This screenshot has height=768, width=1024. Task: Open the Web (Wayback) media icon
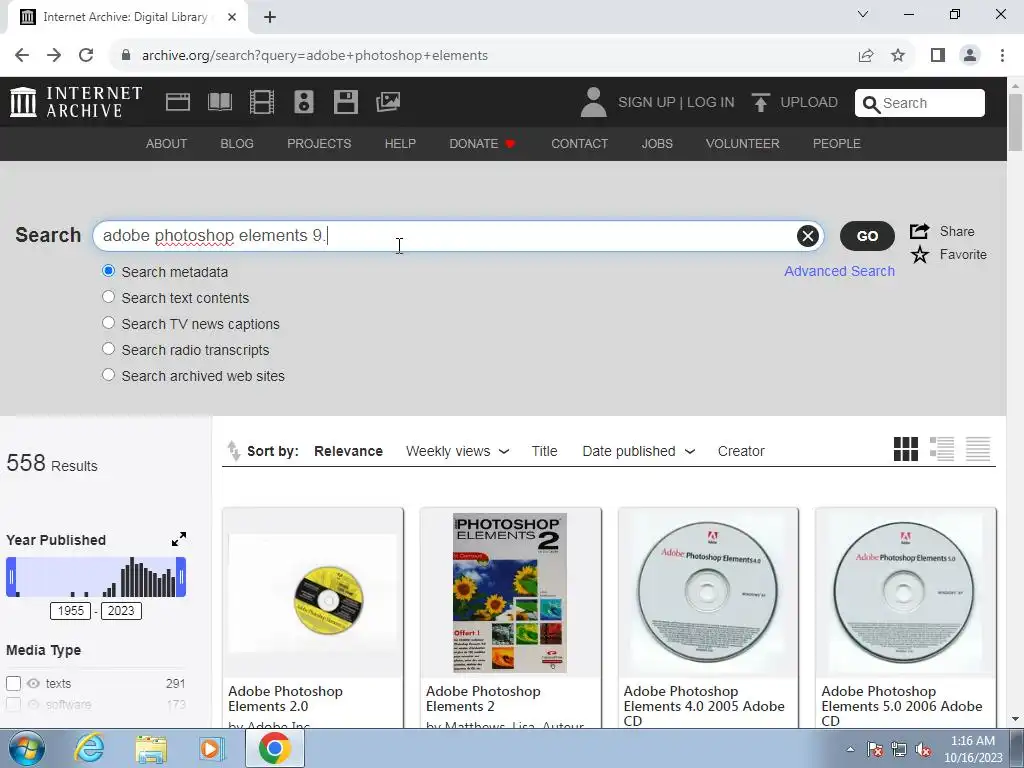point(178,102)
